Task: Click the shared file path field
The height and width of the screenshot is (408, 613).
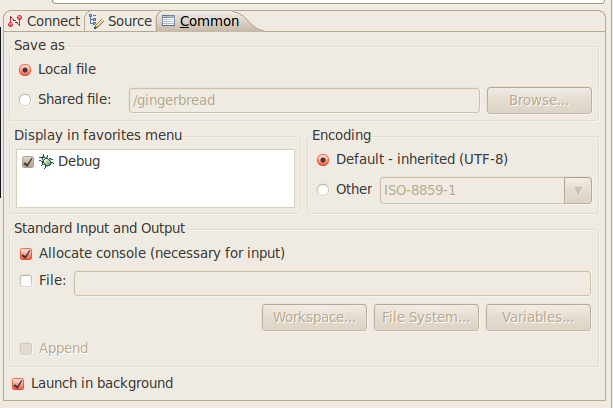Action: [304, 100]
